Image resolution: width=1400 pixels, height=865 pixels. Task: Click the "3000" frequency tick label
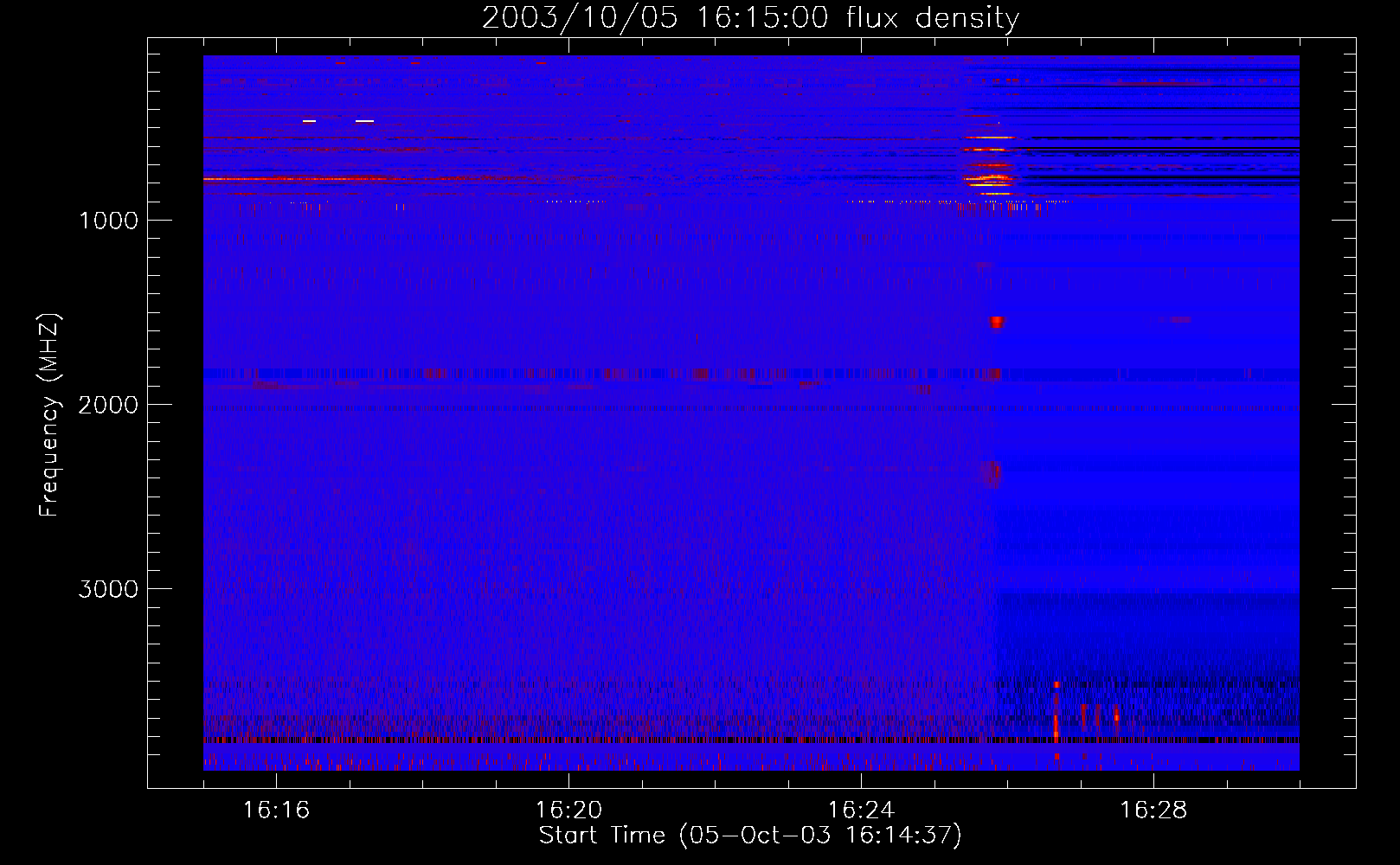[108, 589]
